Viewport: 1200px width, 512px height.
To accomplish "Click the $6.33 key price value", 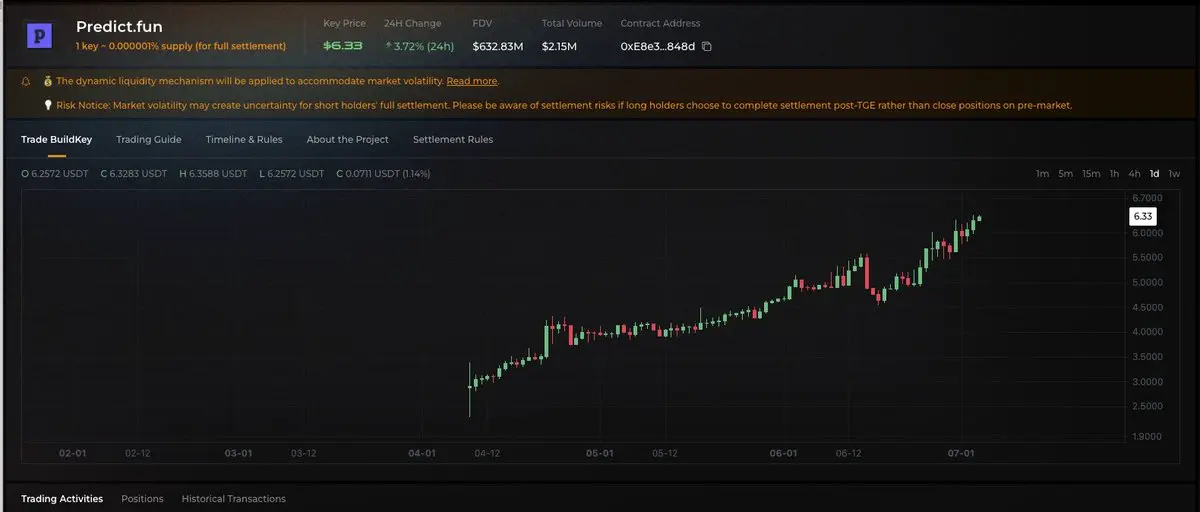I will pyautogui.click(x=343, y=46).
